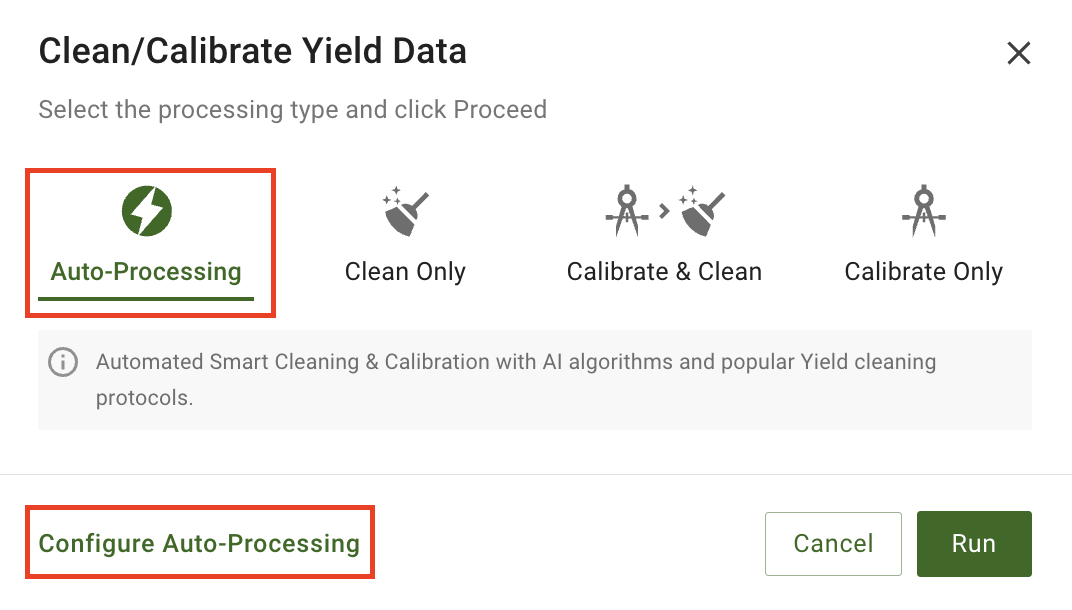Click the compass icon above Calibrate Only

point(923,211)
